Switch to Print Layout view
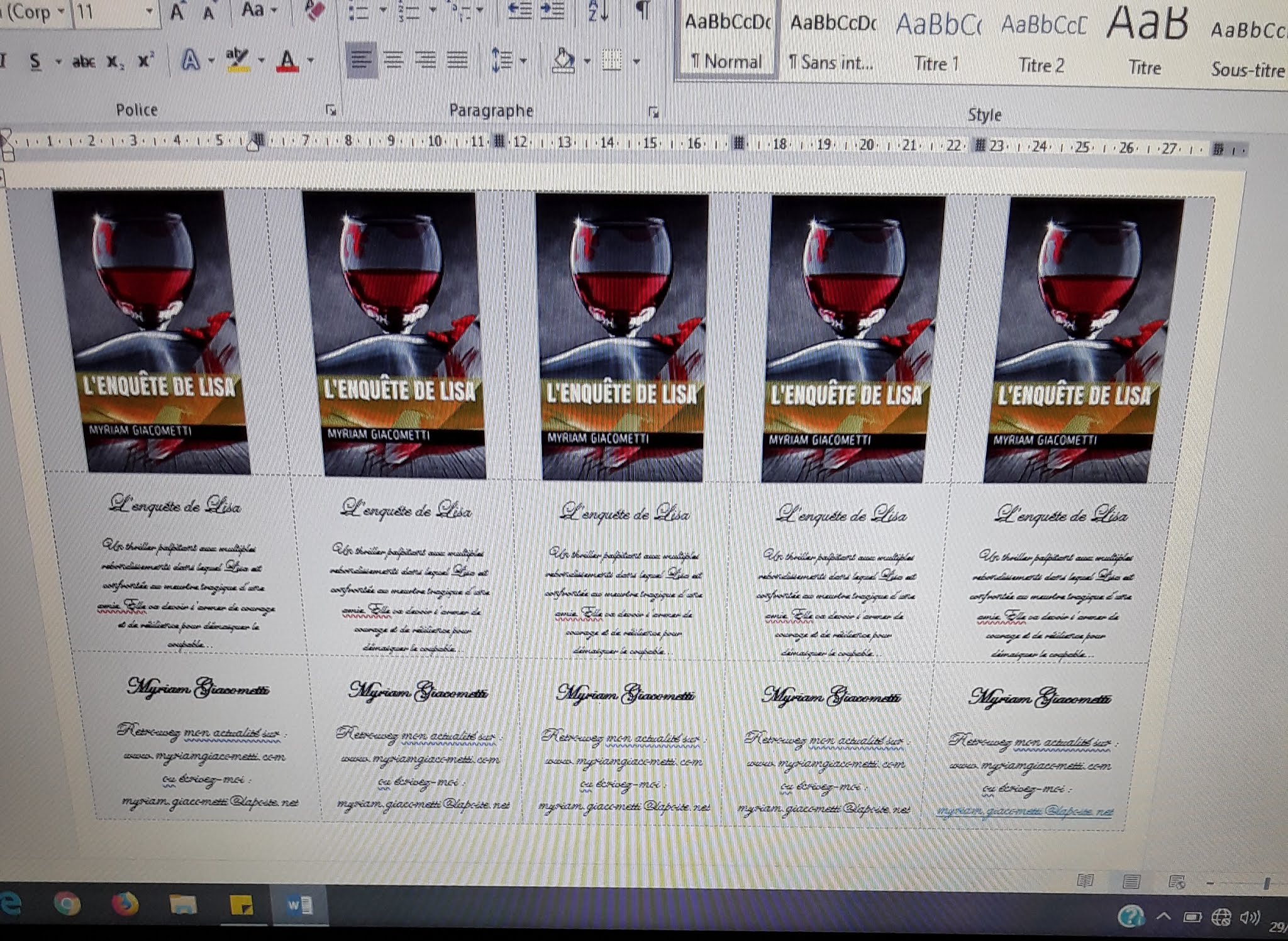The height and width of the screenshot is (941, 1288). coord(1131,881)
